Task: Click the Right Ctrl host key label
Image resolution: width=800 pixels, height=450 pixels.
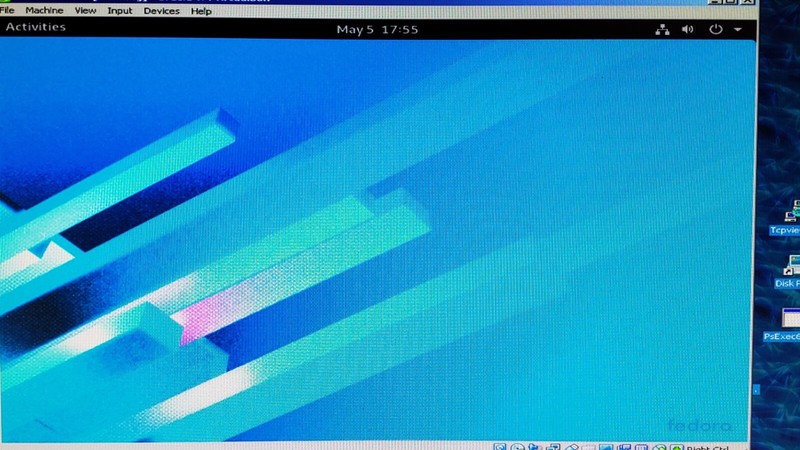Action: tap(707, 448)
